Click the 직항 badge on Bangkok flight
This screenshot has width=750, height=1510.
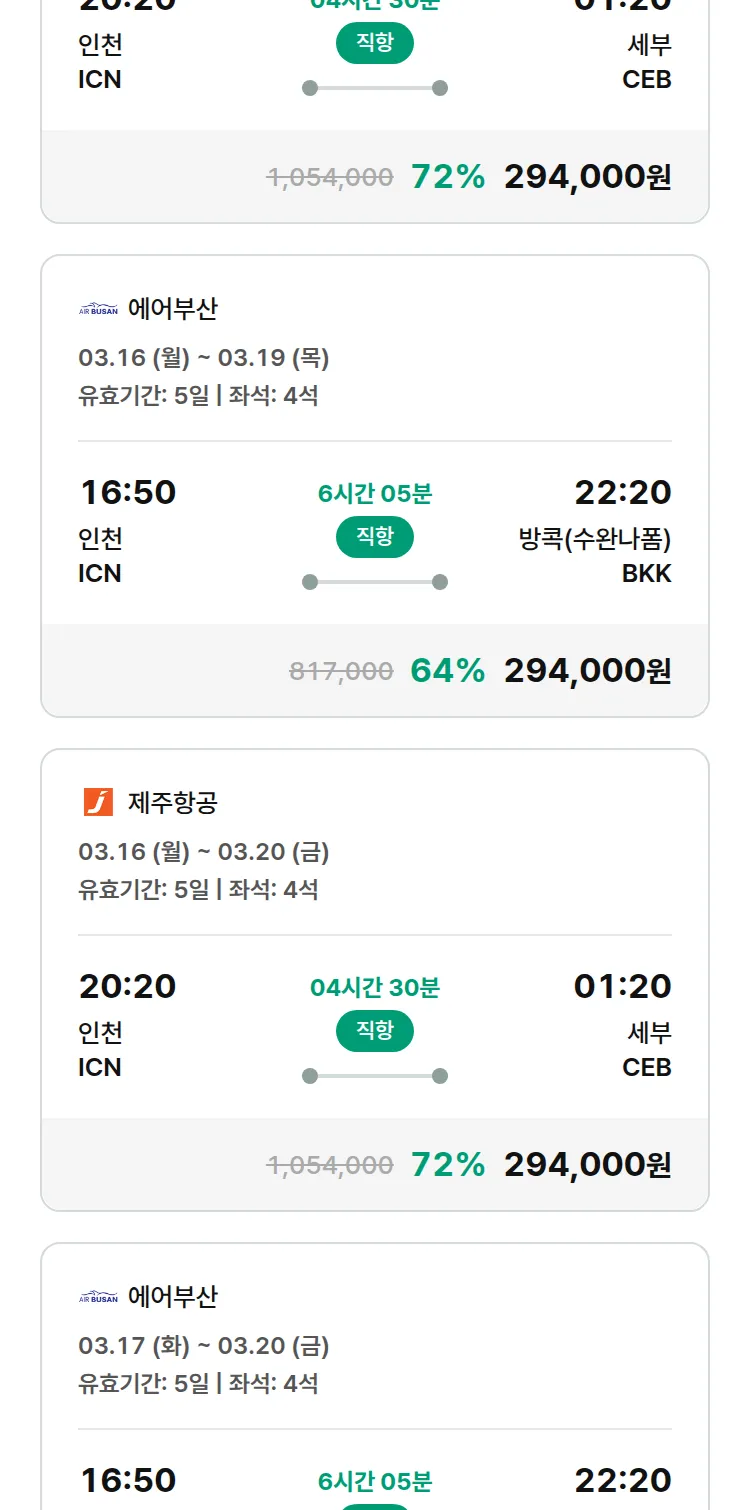[x=374, y=537]
